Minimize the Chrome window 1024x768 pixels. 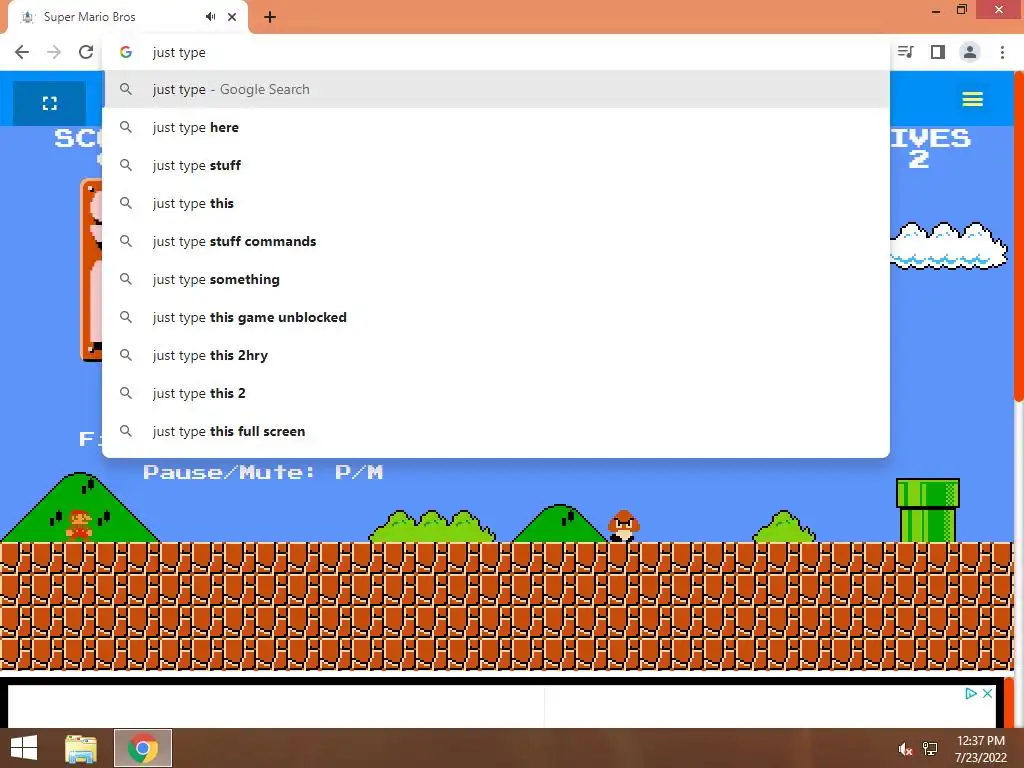click(x=936, y=10)
